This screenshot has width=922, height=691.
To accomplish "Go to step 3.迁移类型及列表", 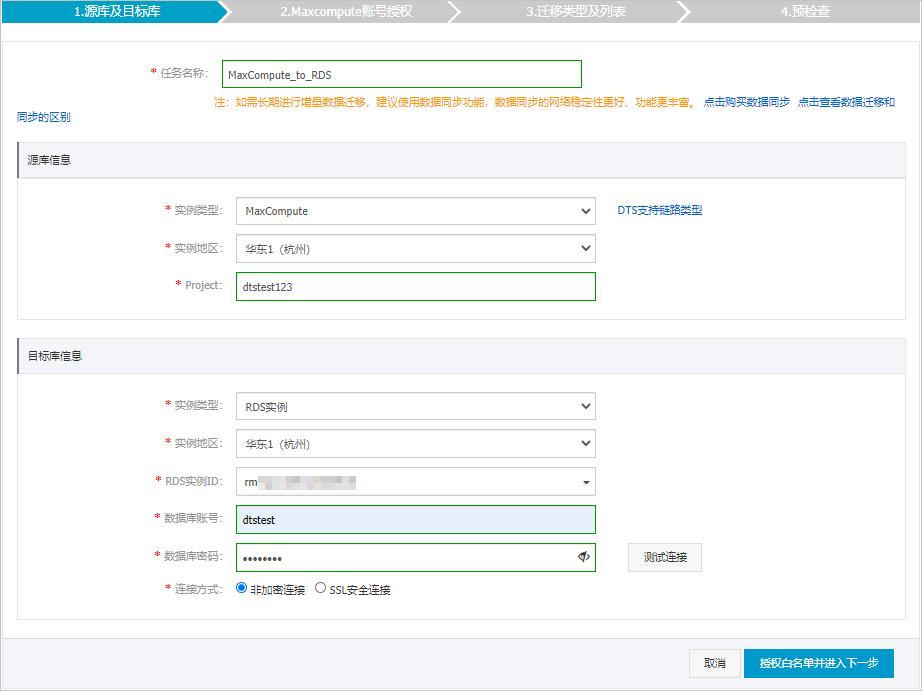I will 576,11.
